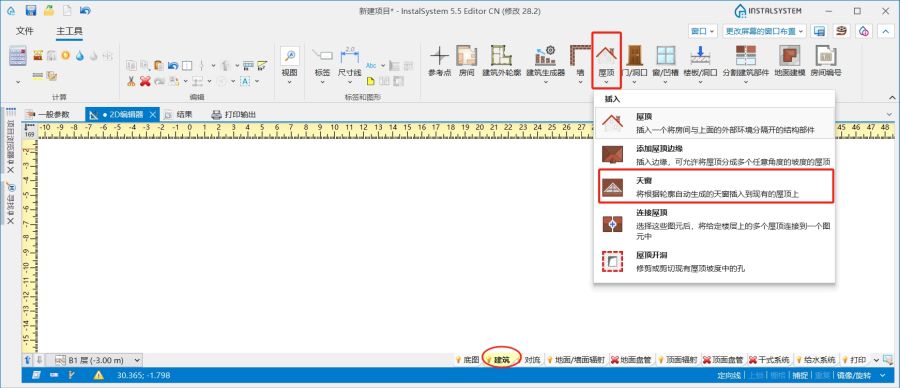
Task: Toggle 捕捉 snap in status bar
Action: [800, 375]
